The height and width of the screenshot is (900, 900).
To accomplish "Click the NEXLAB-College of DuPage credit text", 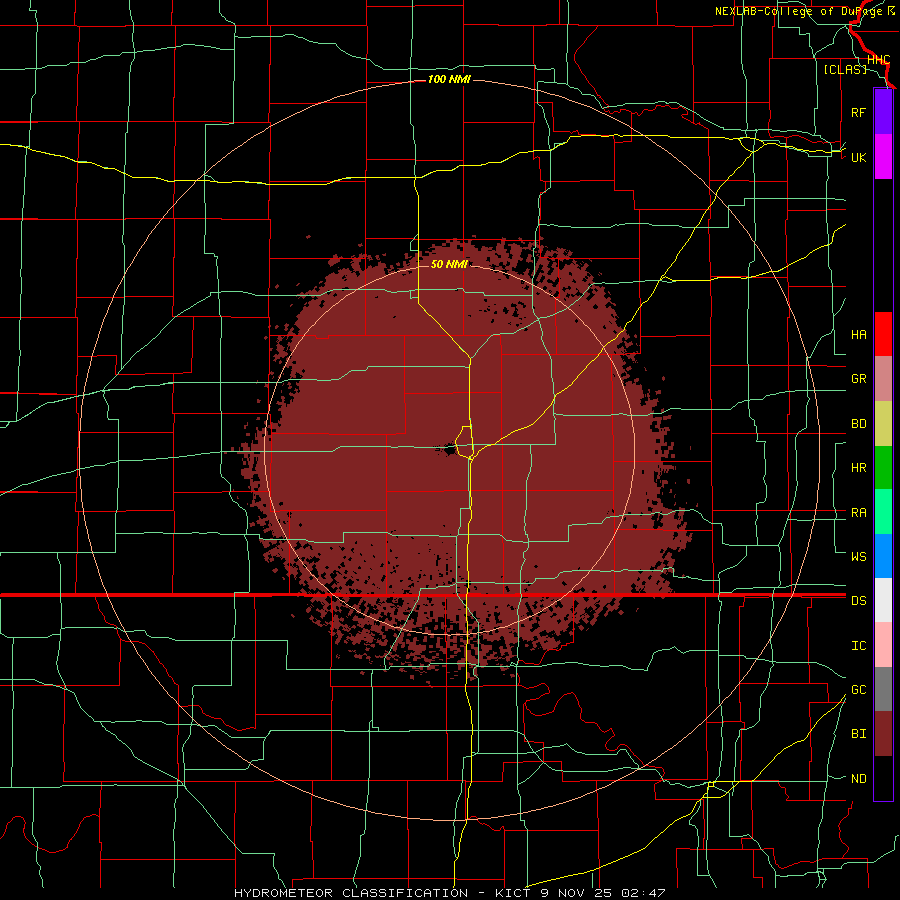I will point(804,11).
